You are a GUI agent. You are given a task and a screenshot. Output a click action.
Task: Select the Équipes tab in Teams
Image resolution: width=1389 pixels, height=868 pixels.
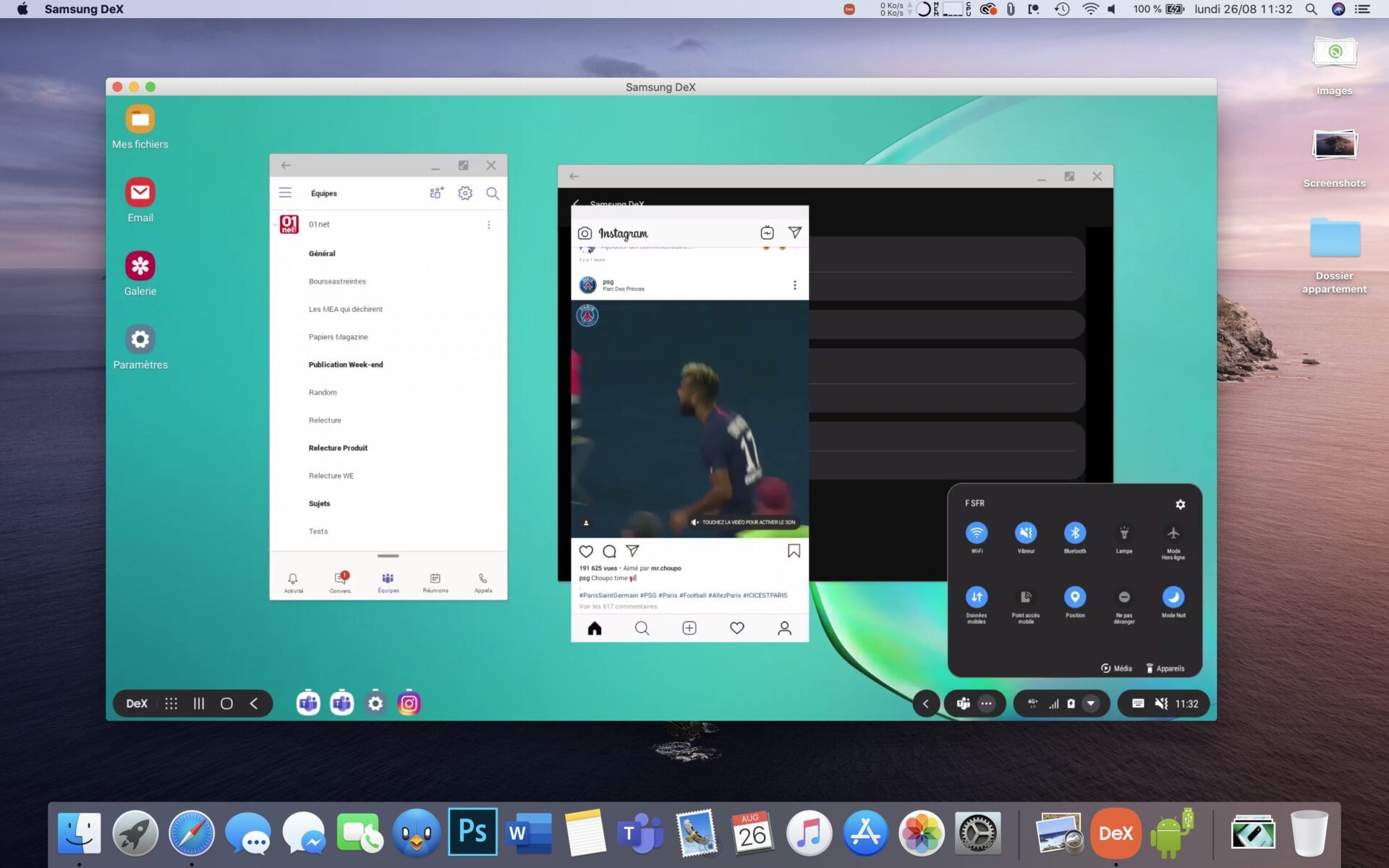tap(388, 582)
